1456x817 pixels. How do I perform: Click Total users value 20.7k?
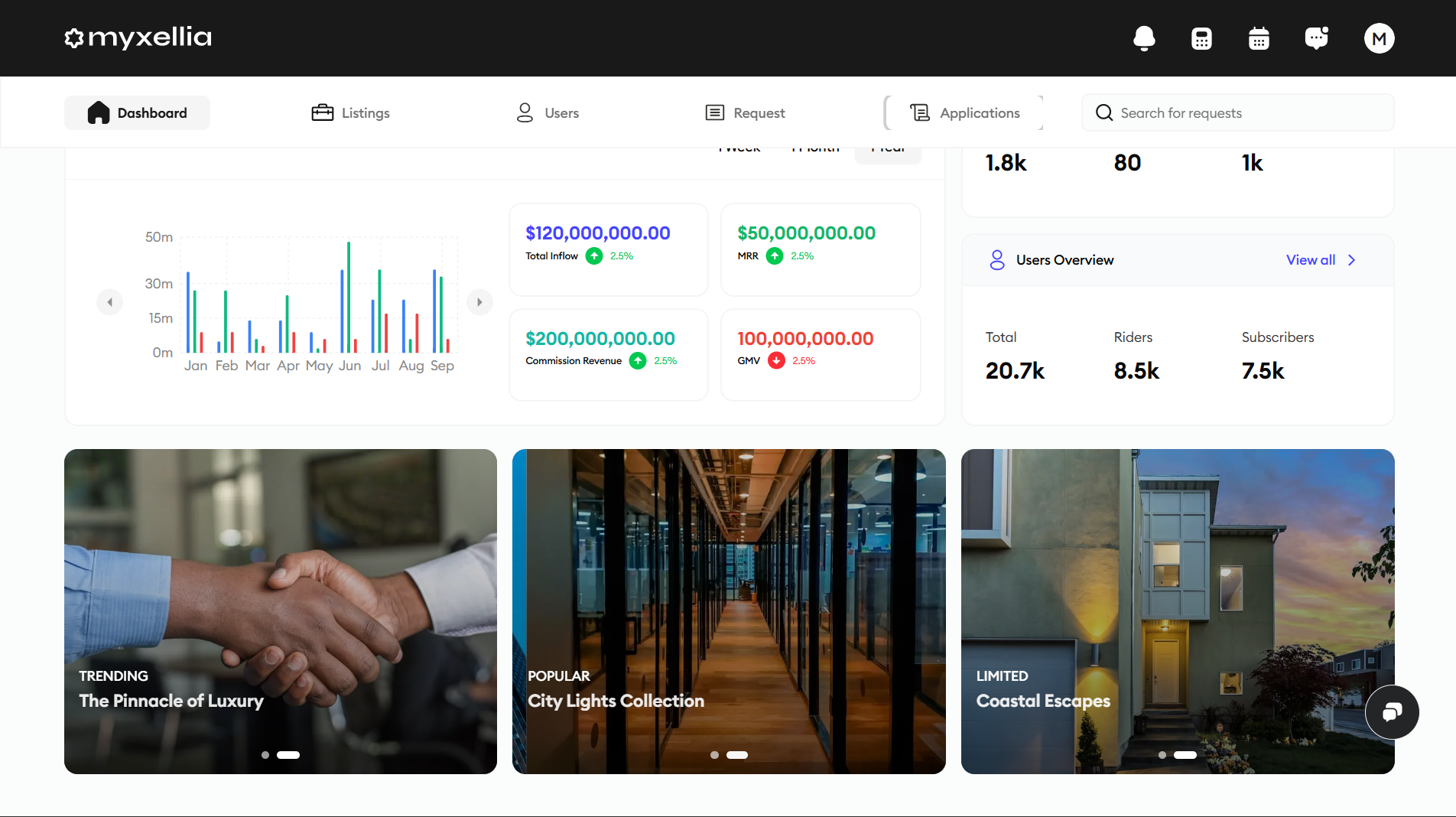[x=1015, y=371]
